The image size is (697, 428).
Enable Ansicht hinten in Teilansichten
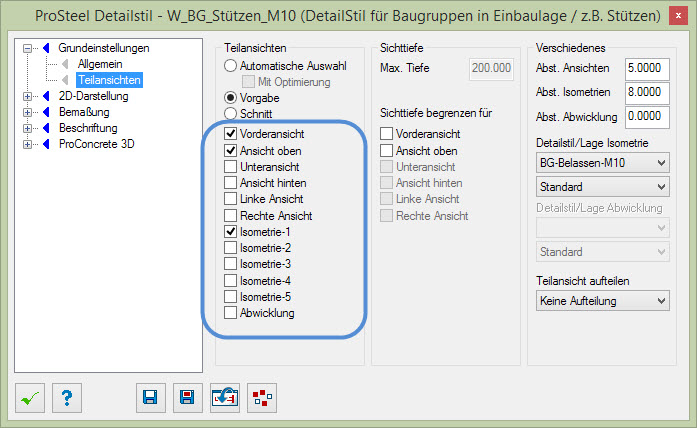click(x=230, y=183)
